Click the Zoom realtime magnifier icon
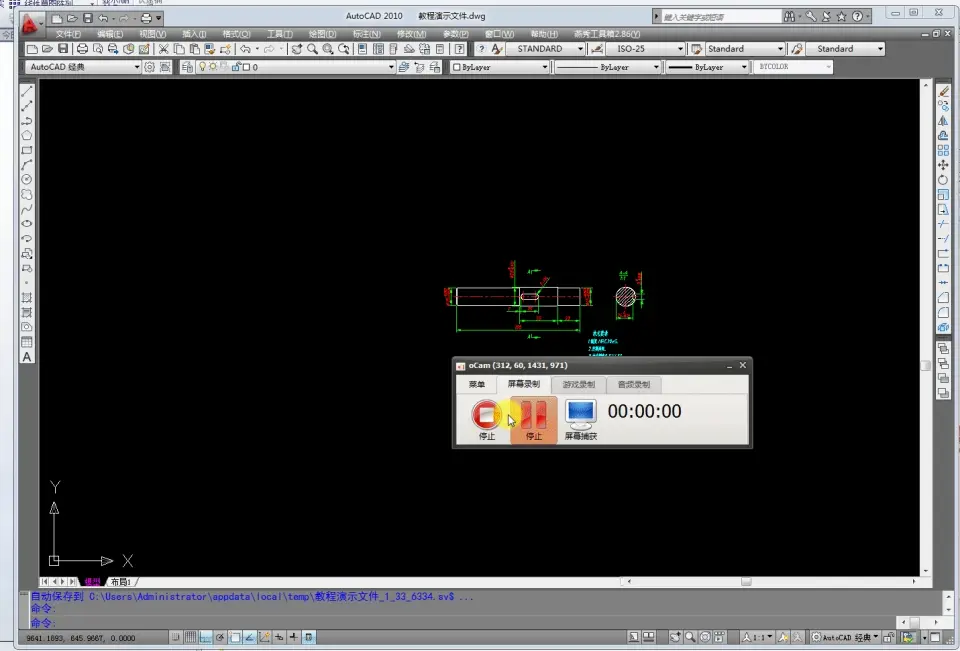Screen dimensions: 960x651 click(x=312, y=49)
